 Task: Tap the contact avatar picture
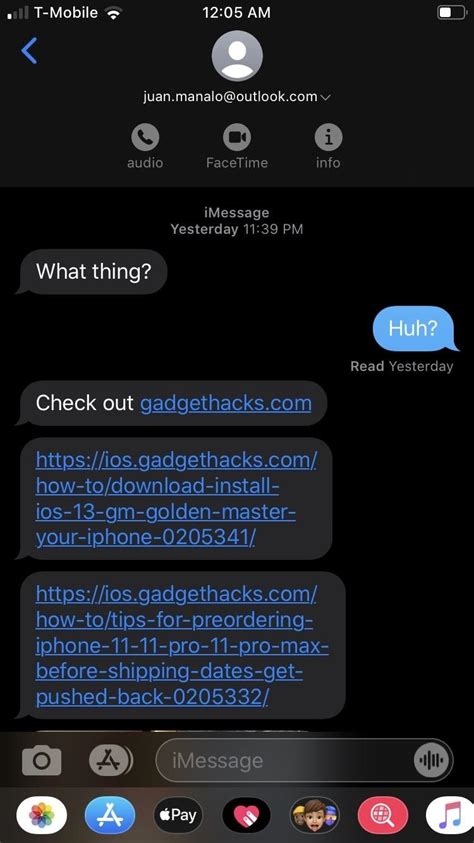point(237,55)
